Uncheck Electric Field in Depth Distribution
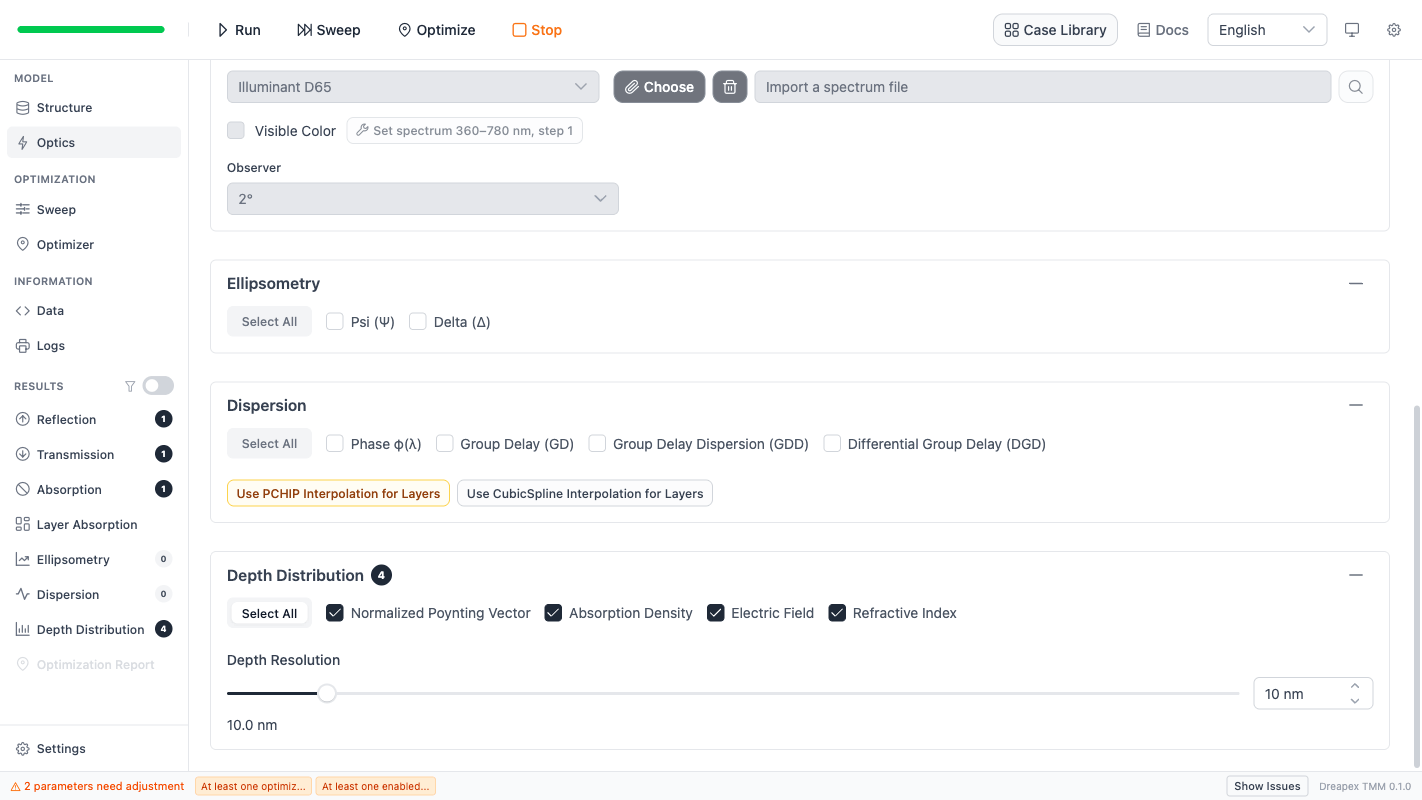Viewport: 1422px width, 800px height. pyautogui.click(x=716, y=613)
